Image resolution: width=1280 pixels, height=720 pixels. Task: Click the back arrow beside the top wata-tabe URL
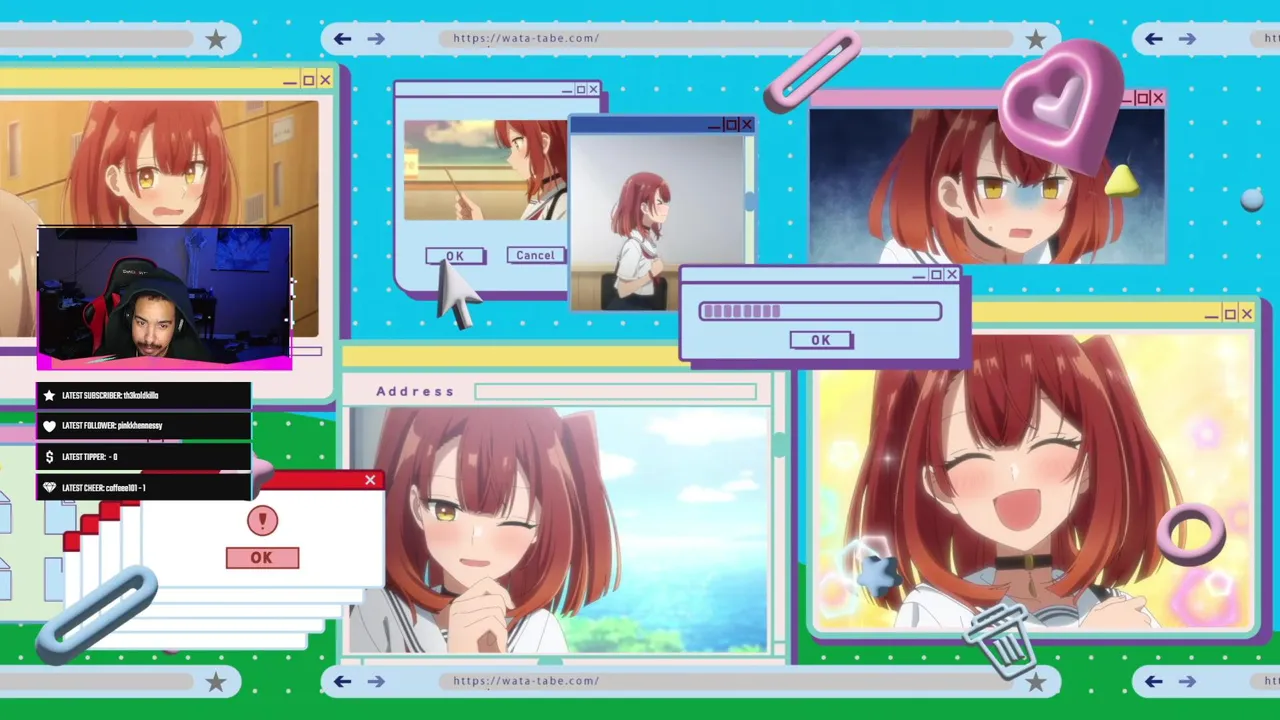pos(342,39)
